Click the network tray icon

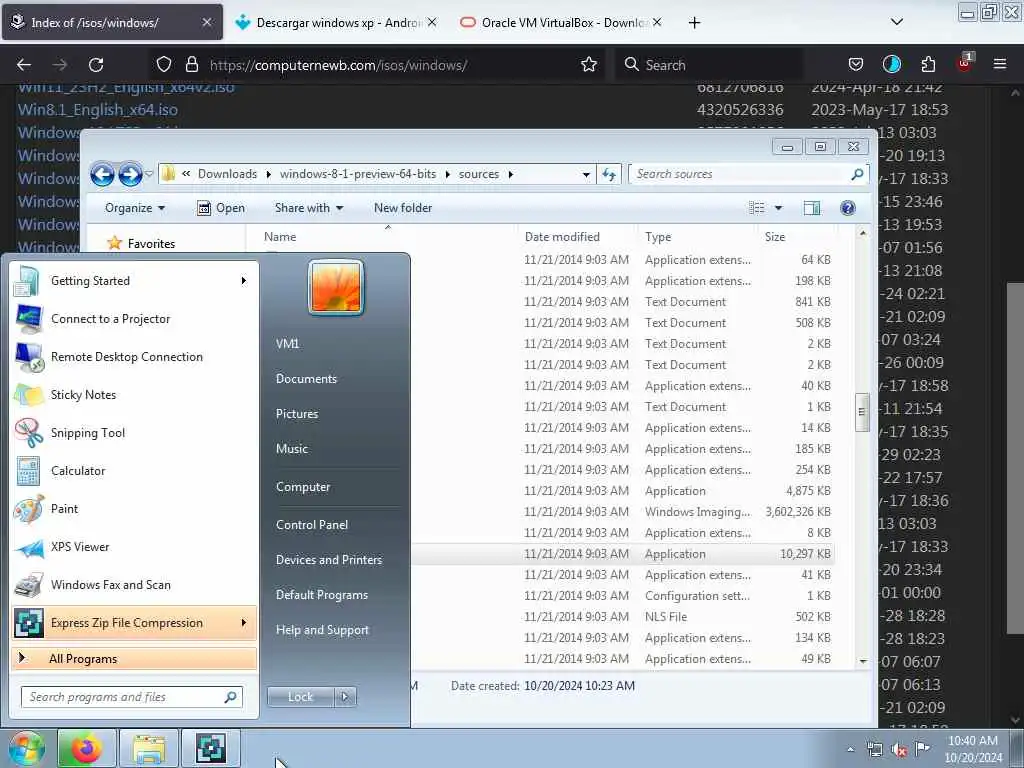coord(874,749)
